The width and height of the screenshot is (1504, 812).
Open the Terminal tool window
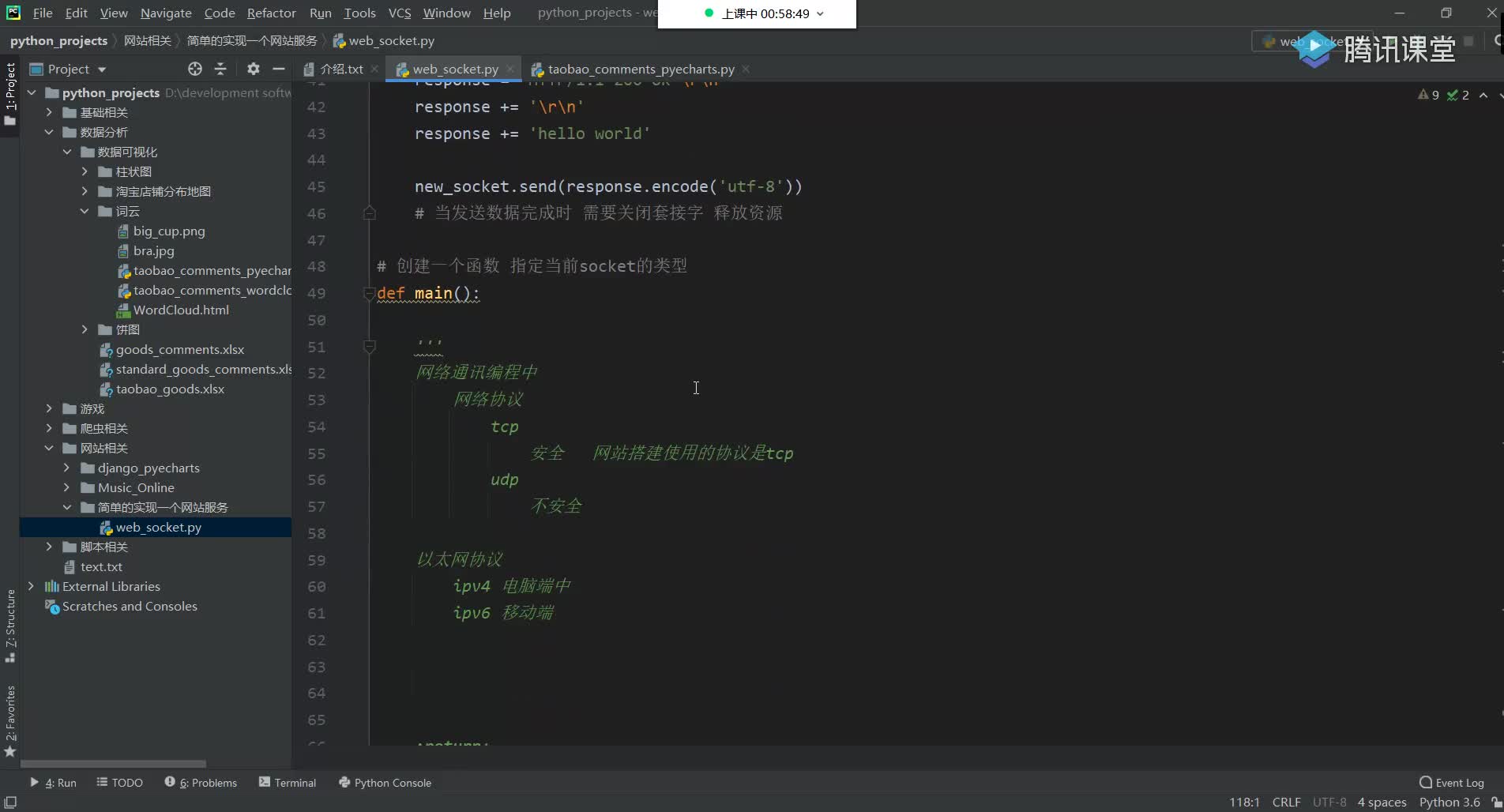pos(288,783)
